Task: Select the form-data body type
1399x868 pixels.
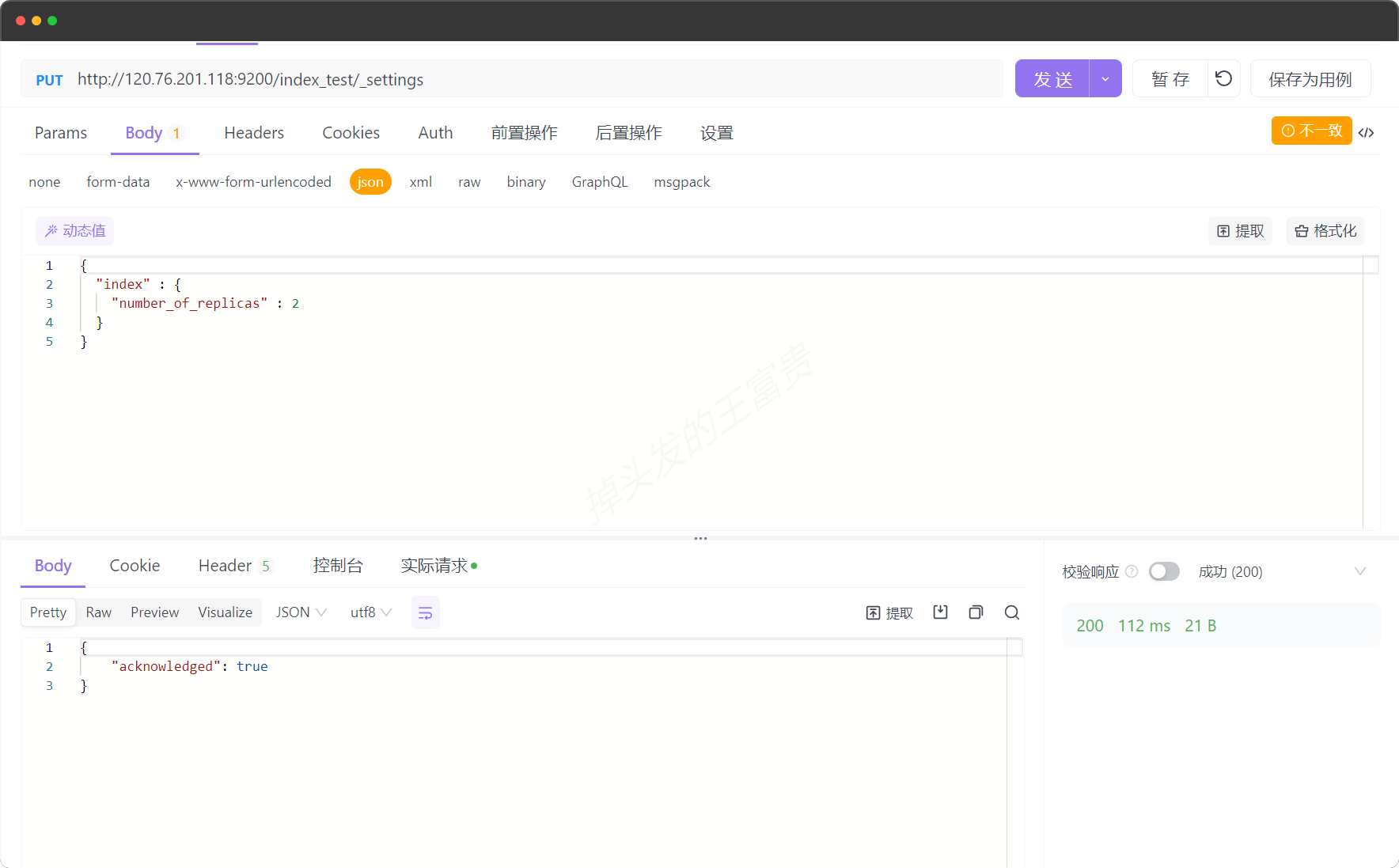Action: pyautogui.click(x=118, y=182)
